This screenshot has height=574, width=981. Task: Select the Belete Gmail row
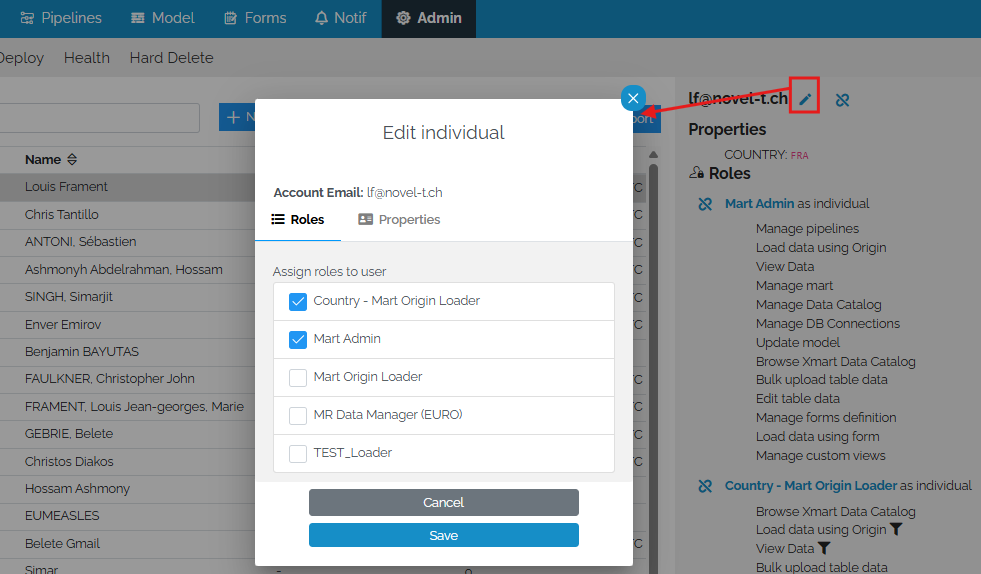tap(128, 544)
